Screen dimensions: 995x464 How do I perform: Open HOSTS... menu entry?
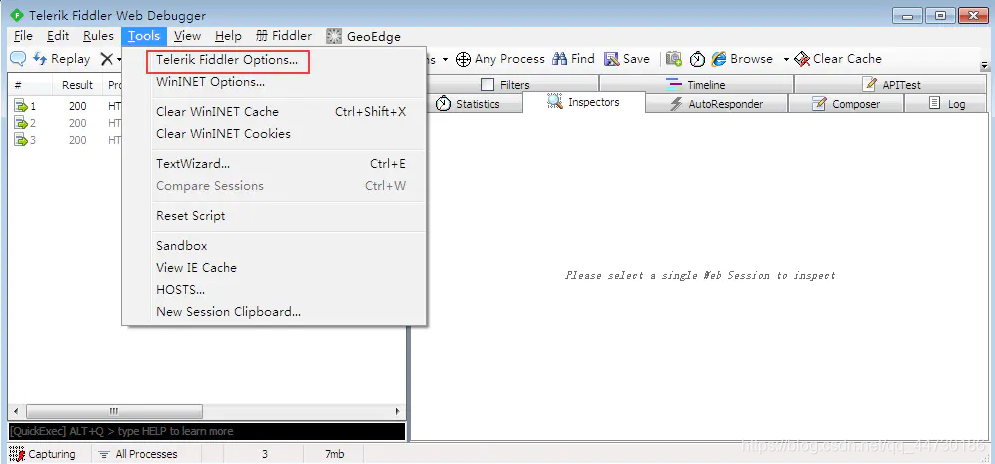pos(274,290)
